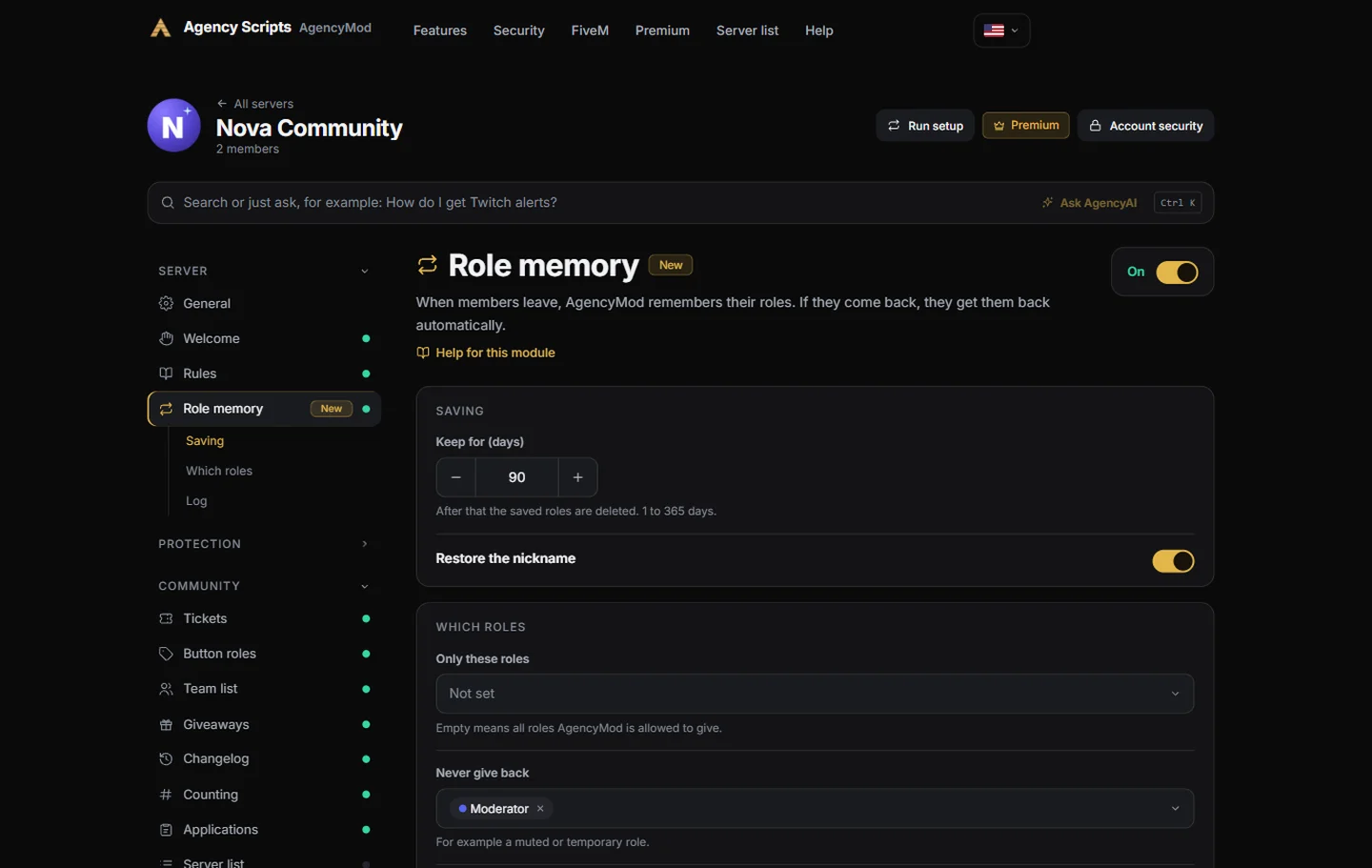The image size is (1372, 868).
Task: Expand the PROTECTION sidebar section
Action: click(264, 544)
